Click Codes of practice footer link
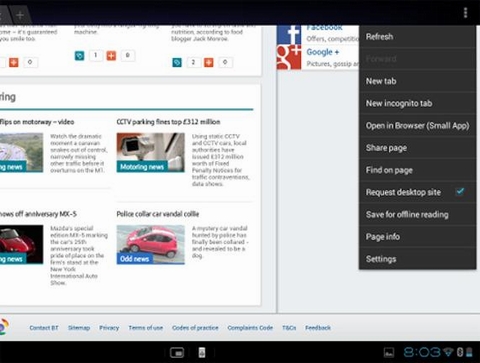The height and width of the screenshot is (363, 480). tap(195, 328)
